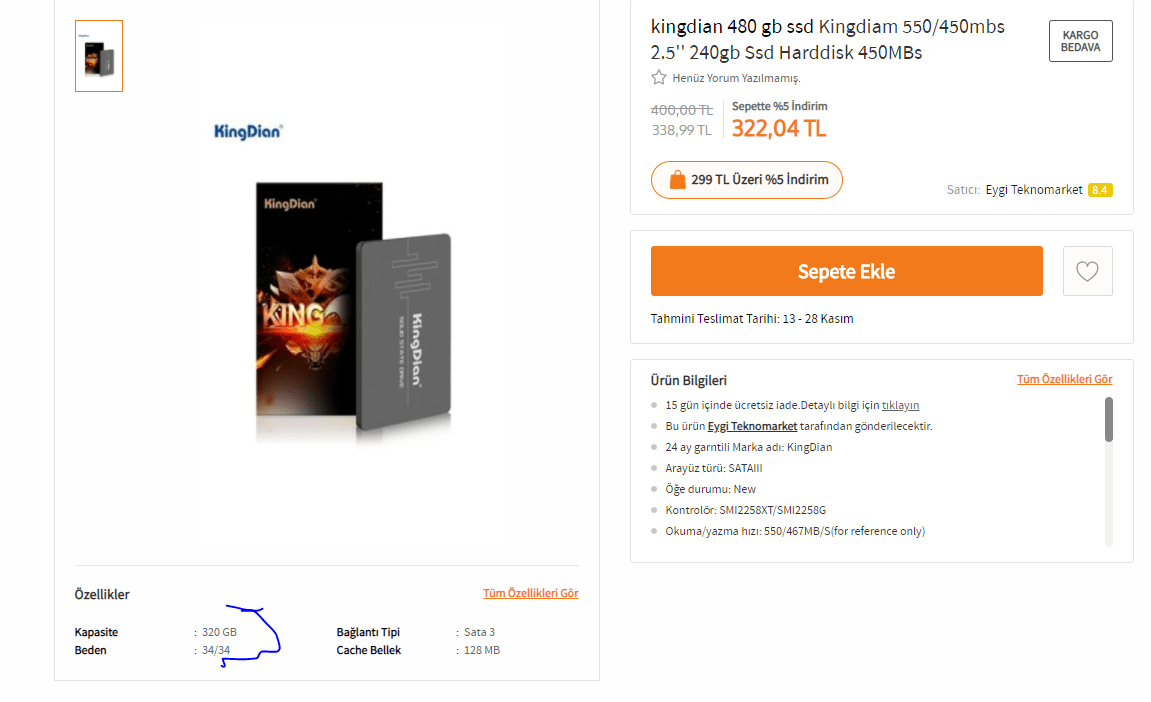Image resolution: width=1151 pixels, height=702 pixels.
Task: Open Tüm Özellikleri Gör in Ürün Bilgileri
Action: 1064,380
